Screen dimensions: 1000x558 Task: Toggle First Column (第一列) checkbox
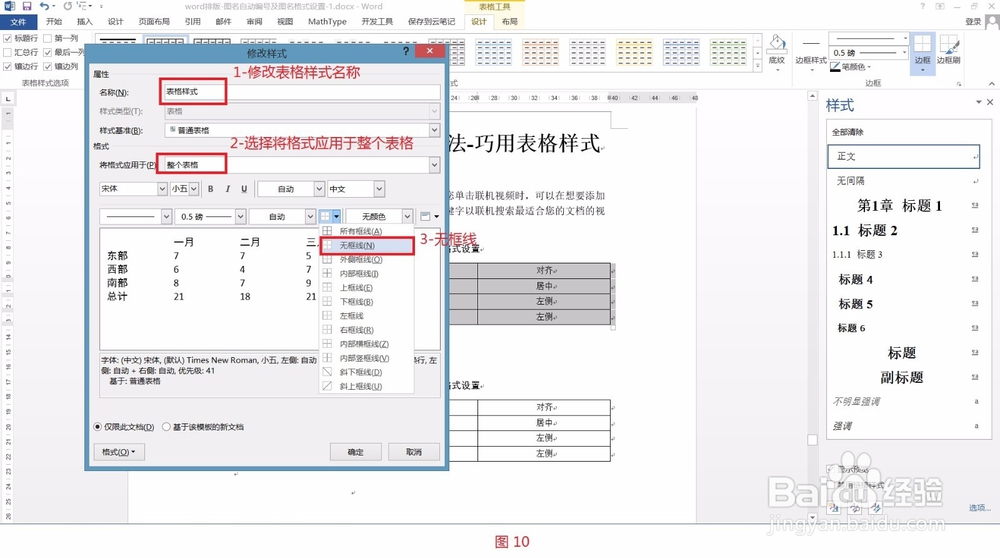coord(47,38)
